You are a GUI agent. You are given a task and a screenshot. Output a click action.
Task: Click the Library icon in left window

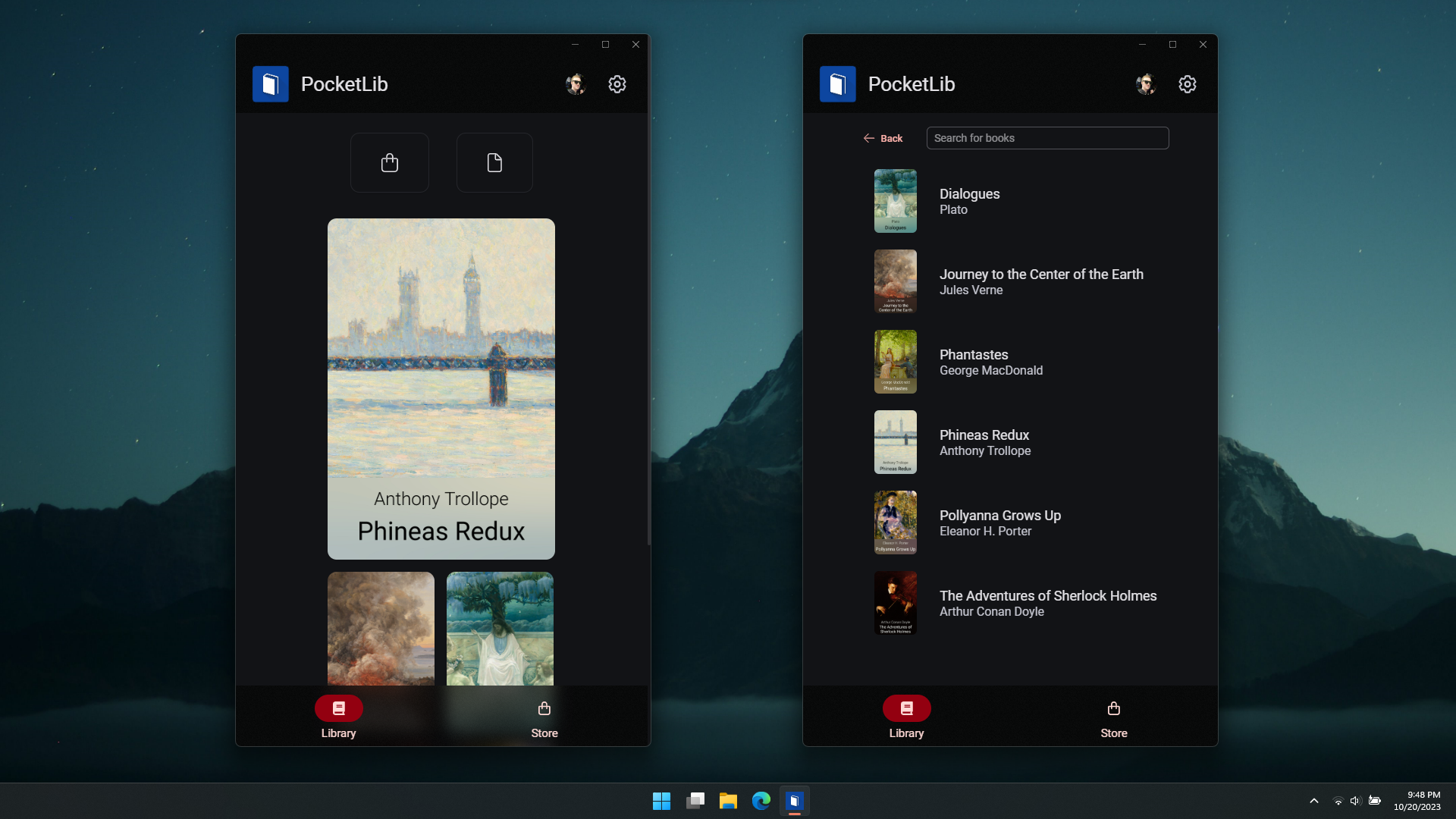pos(339,708)
